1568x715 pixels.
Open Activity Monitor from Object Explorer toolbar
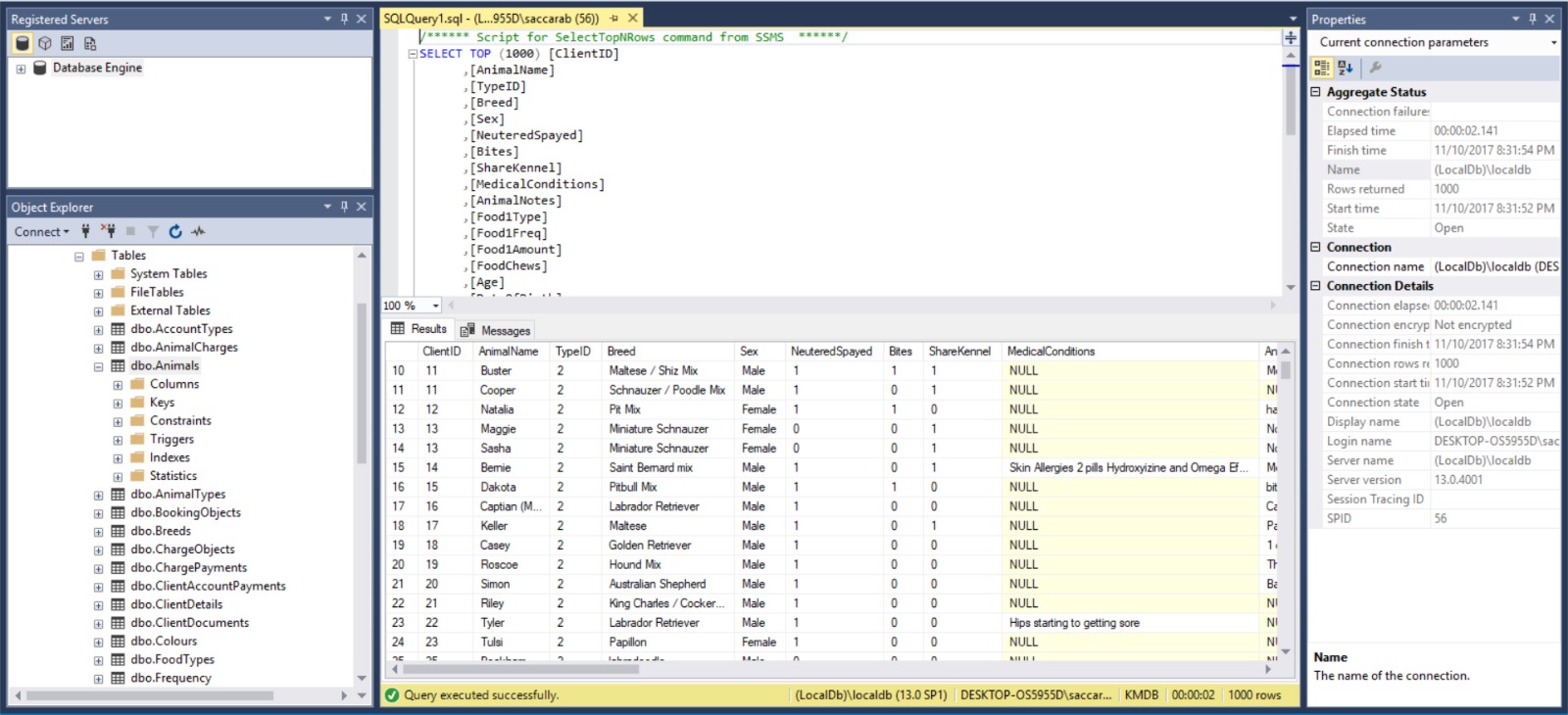point(199,231)
